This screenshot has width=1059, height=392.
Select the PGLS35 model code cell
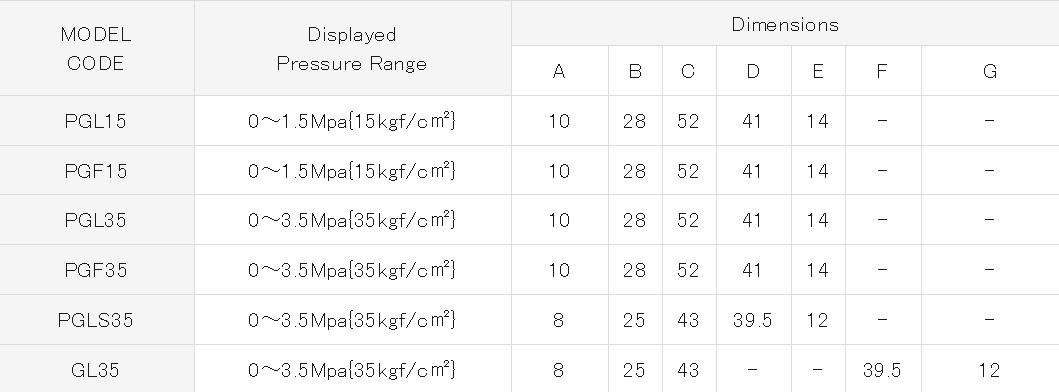tap(96, 320)
